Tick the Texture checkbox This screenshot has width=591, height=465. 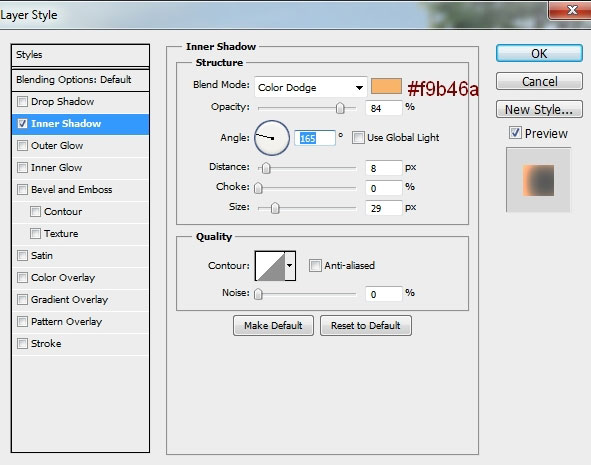pos(35,233)
